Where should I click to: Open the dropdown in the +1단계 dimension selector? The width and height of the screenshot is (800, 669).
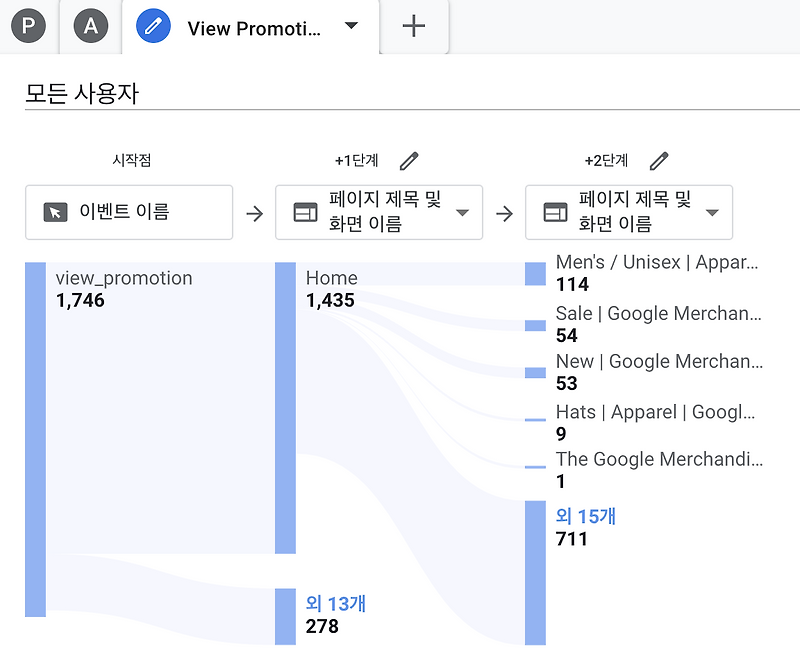point(461,212)
